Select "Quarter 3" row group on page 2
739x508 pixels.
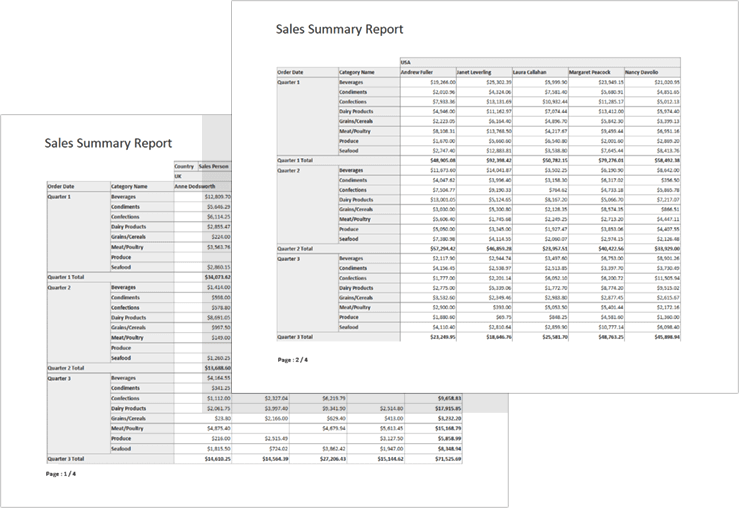tap(307, 293)
